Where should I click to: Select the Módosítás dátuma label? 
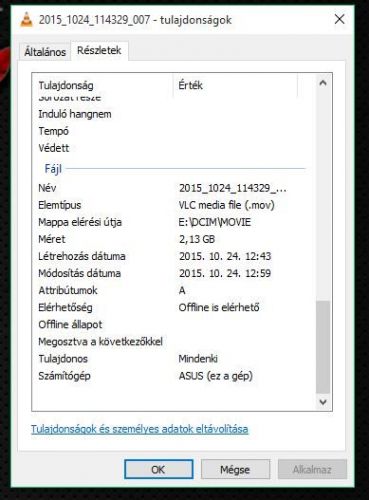coord(80,273)
